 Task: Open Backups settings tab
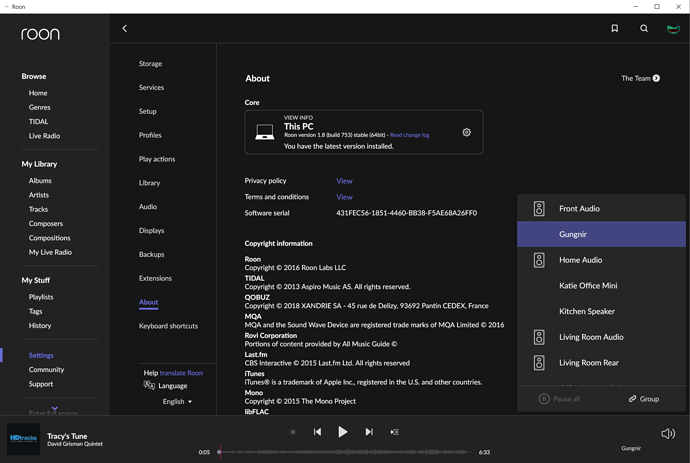pyautogui.click(x=151, y=254)
